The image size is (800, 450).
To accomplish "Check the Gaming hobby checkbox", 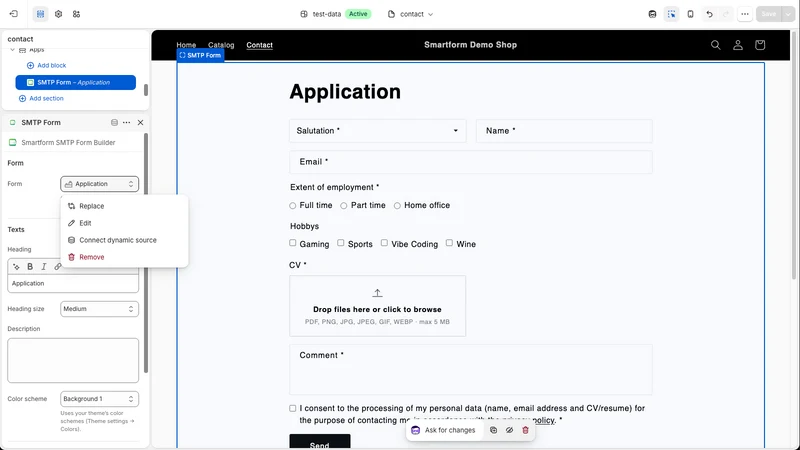I will tap(293, 243).
